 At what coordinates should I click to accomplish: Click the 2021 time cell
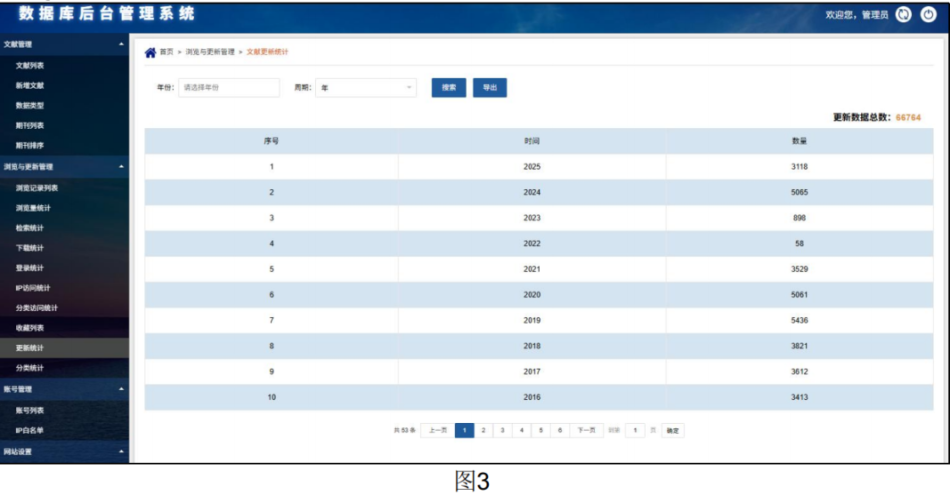(x=532, y=269)
